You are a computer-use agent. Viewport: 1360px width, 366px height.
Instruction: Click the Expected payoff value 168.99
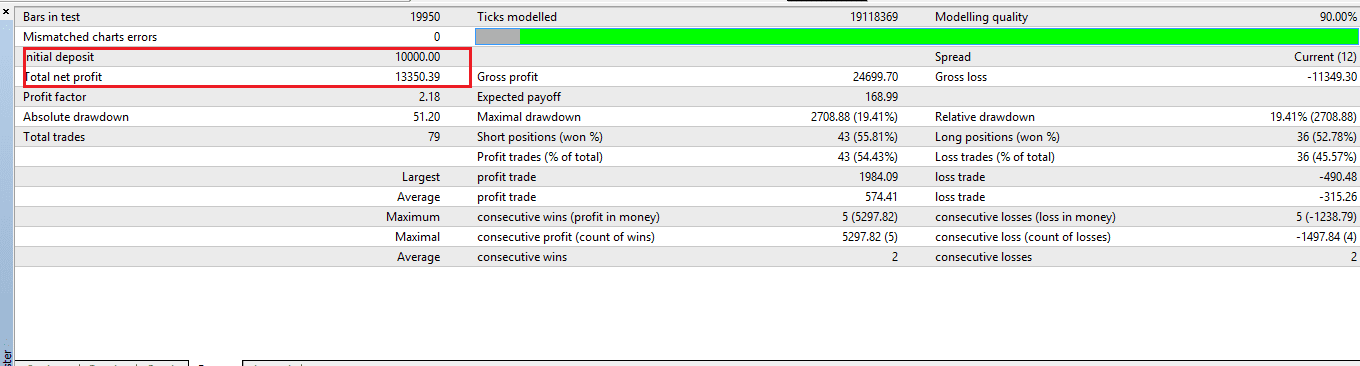pyautogui.click(x=881, y=97)
